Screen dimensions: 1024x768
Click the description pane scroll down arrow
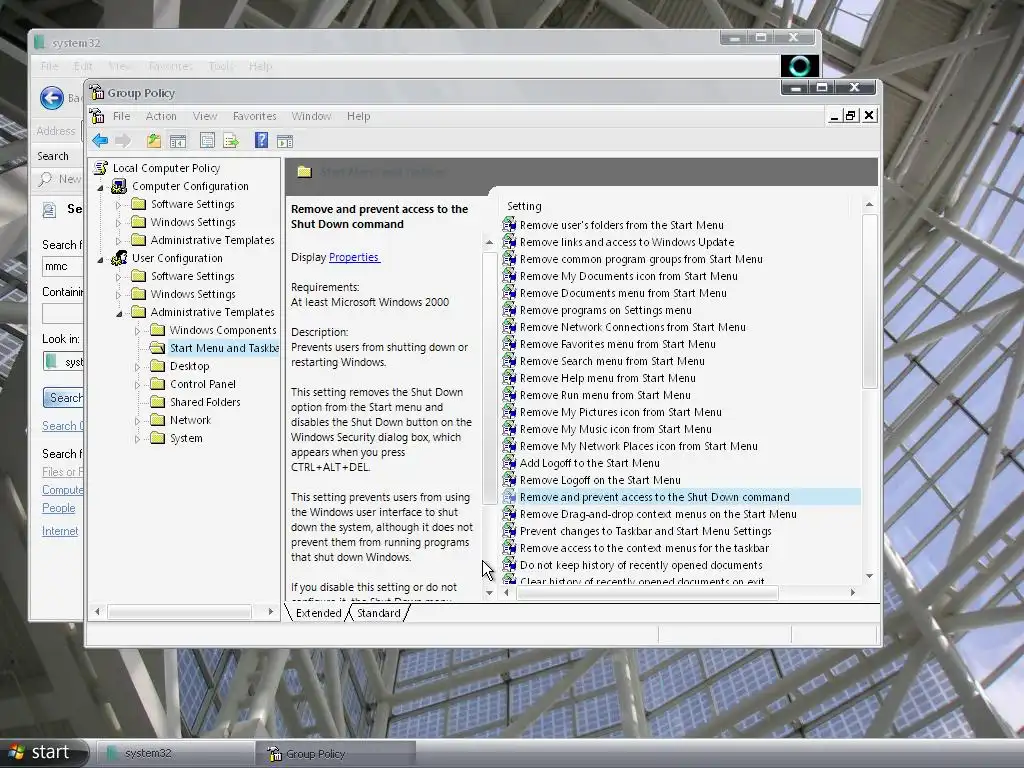[489, 593]
